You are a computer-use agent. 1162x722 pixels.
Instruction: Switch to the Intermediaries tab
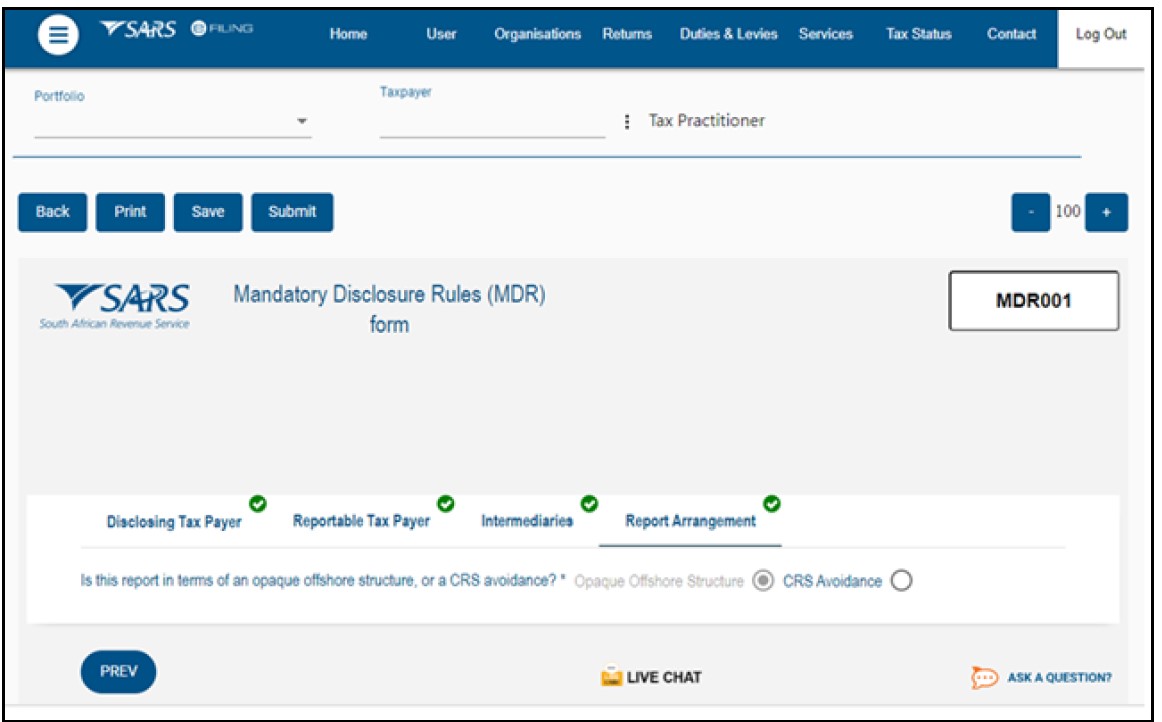[x=527, y=521]
